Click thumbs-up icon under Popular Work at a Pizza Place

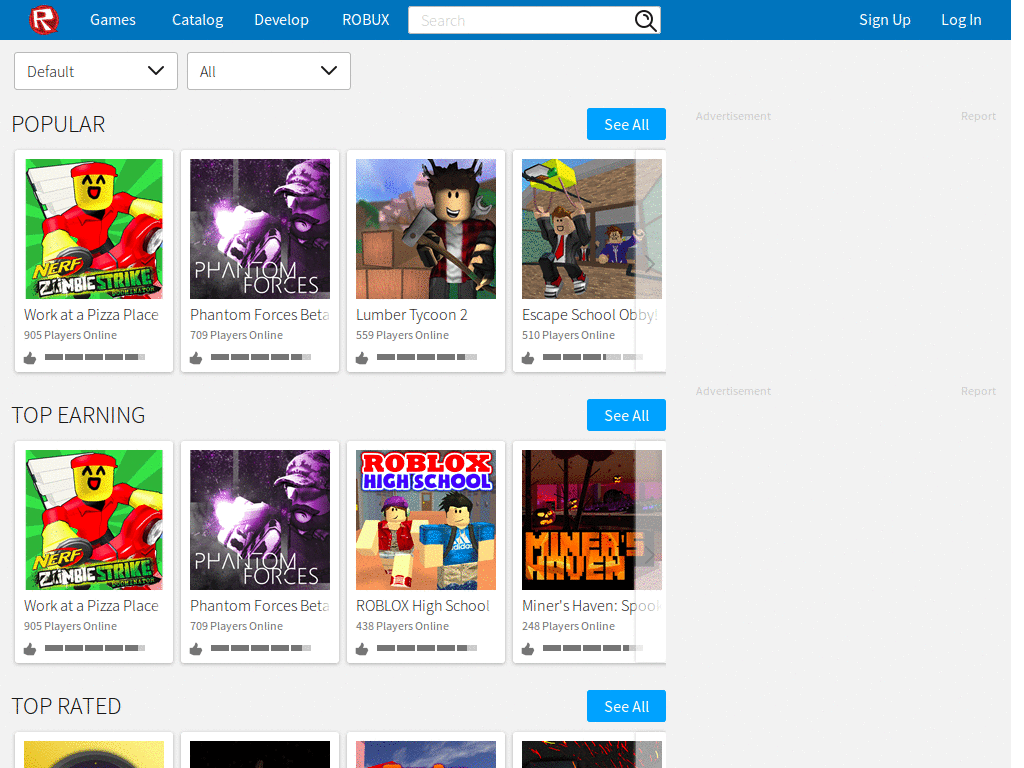pos(30,358)
